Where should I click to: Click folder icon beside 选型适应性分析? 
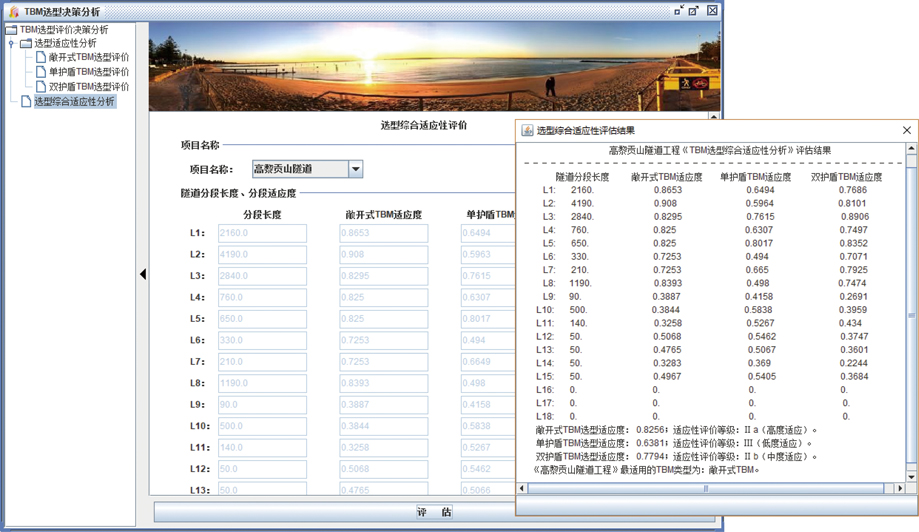click(26, 43)
